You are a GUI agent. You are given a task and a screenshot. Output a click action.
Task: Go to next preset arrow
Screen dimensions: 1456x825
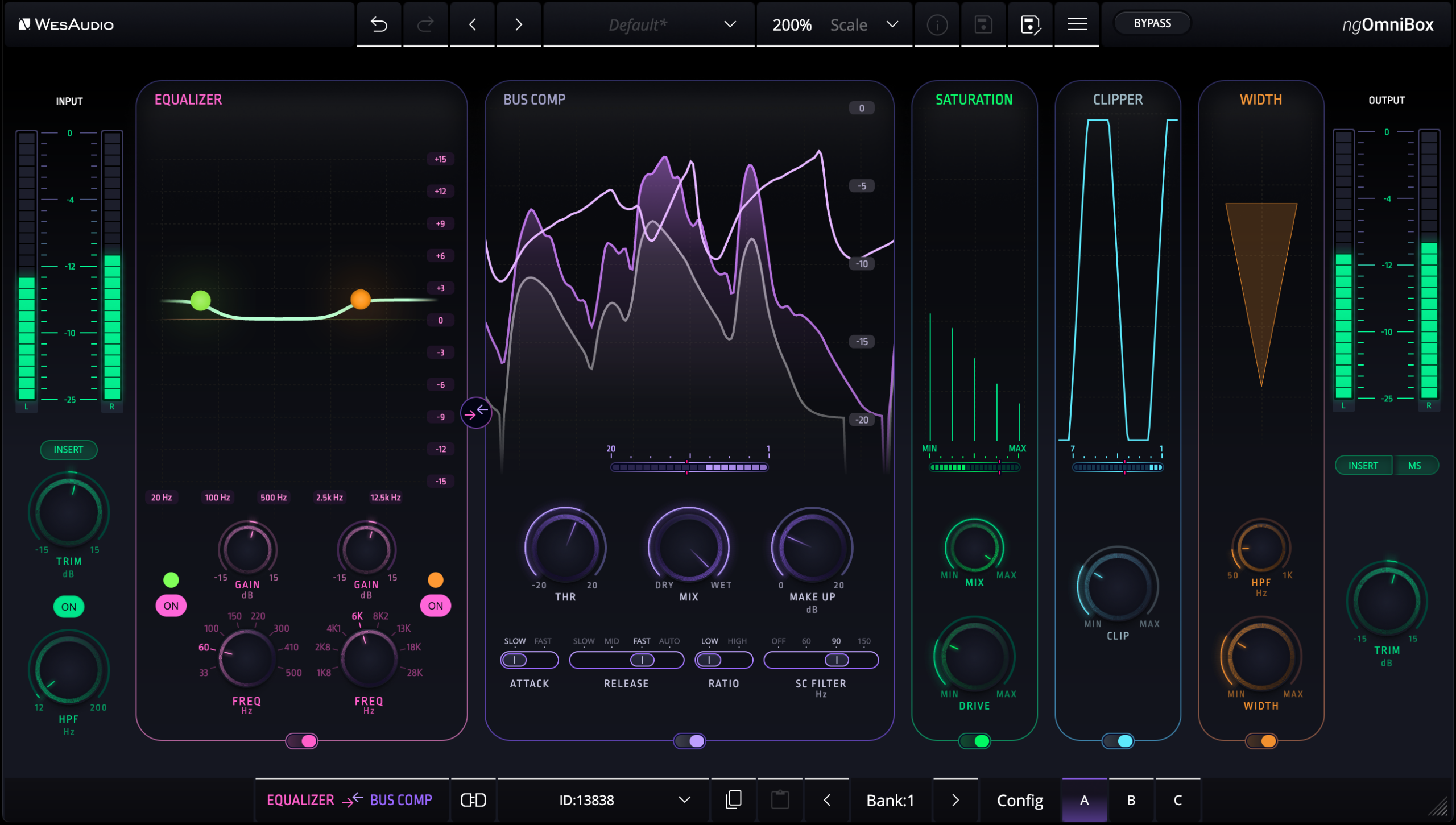pyautogui.click(x=519, y=24)
